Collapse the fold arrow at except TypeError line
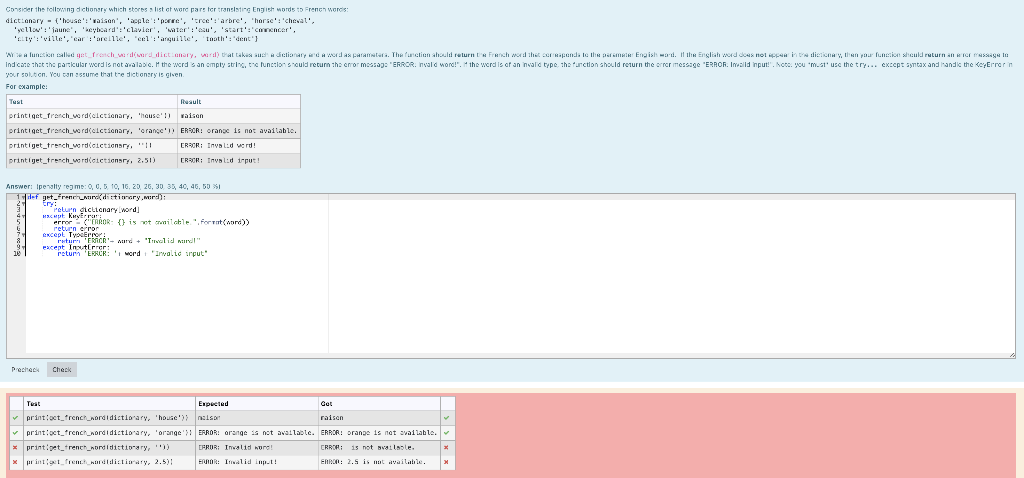 (24, 234)
